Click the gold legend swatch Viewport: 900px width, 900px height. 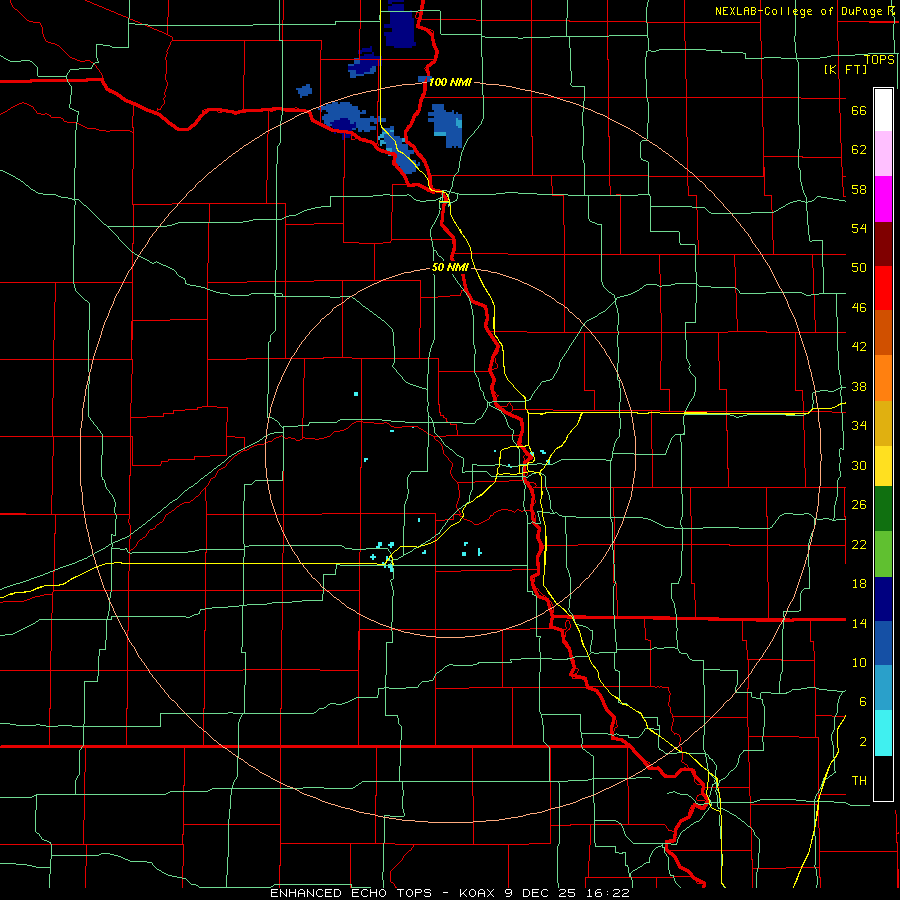click(883, 423)
